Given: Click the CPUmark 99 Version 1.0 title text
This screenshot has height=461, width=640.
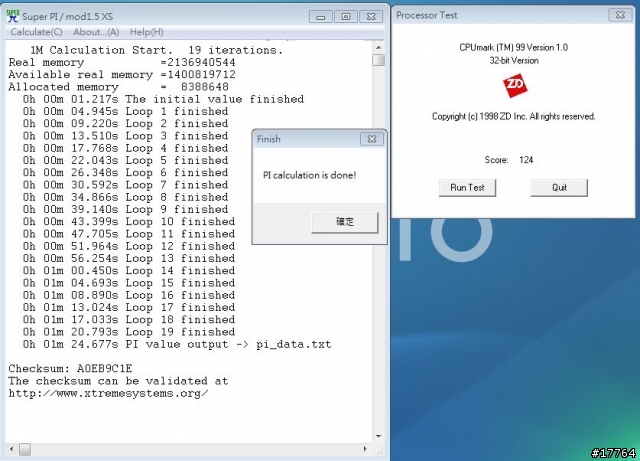Looking at the screenshot, I should coord(513,47).
